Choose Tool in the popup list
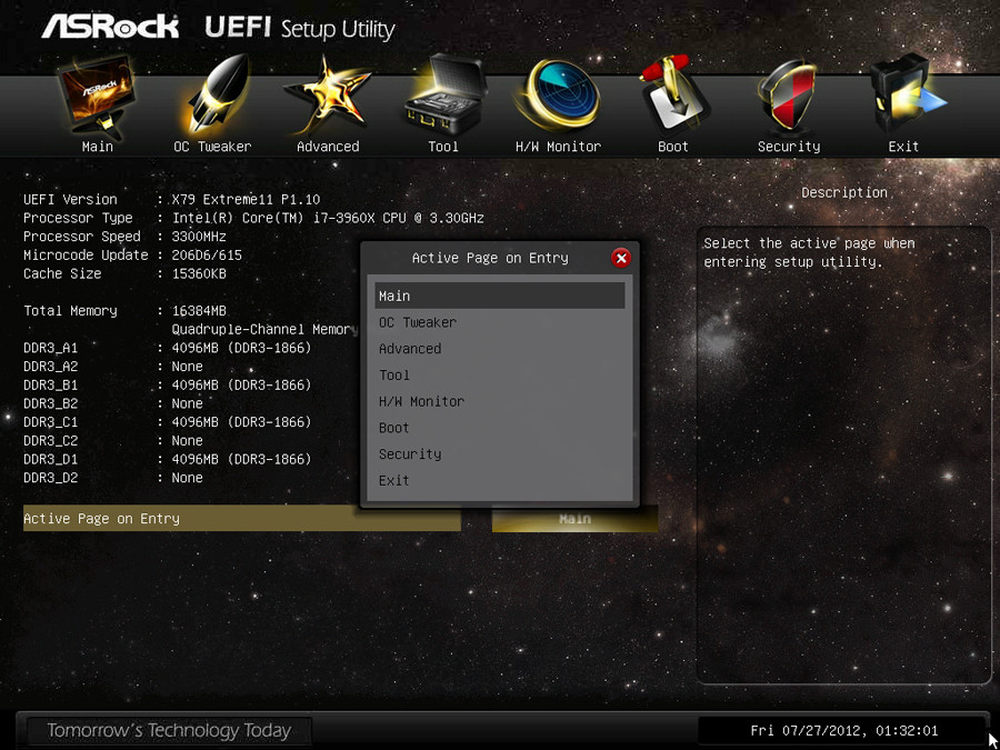This screenshot has width=1000, height=750. (x=499, y=375)
